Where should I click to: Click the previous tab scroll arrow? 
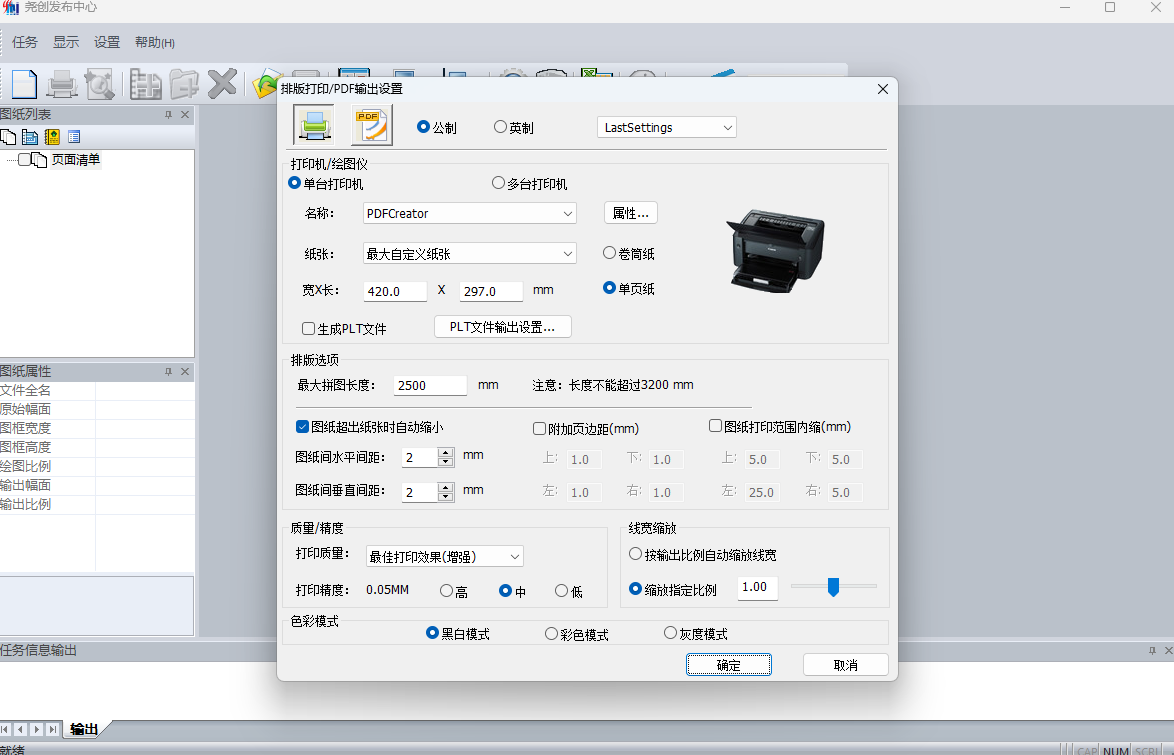pos(20,729)
